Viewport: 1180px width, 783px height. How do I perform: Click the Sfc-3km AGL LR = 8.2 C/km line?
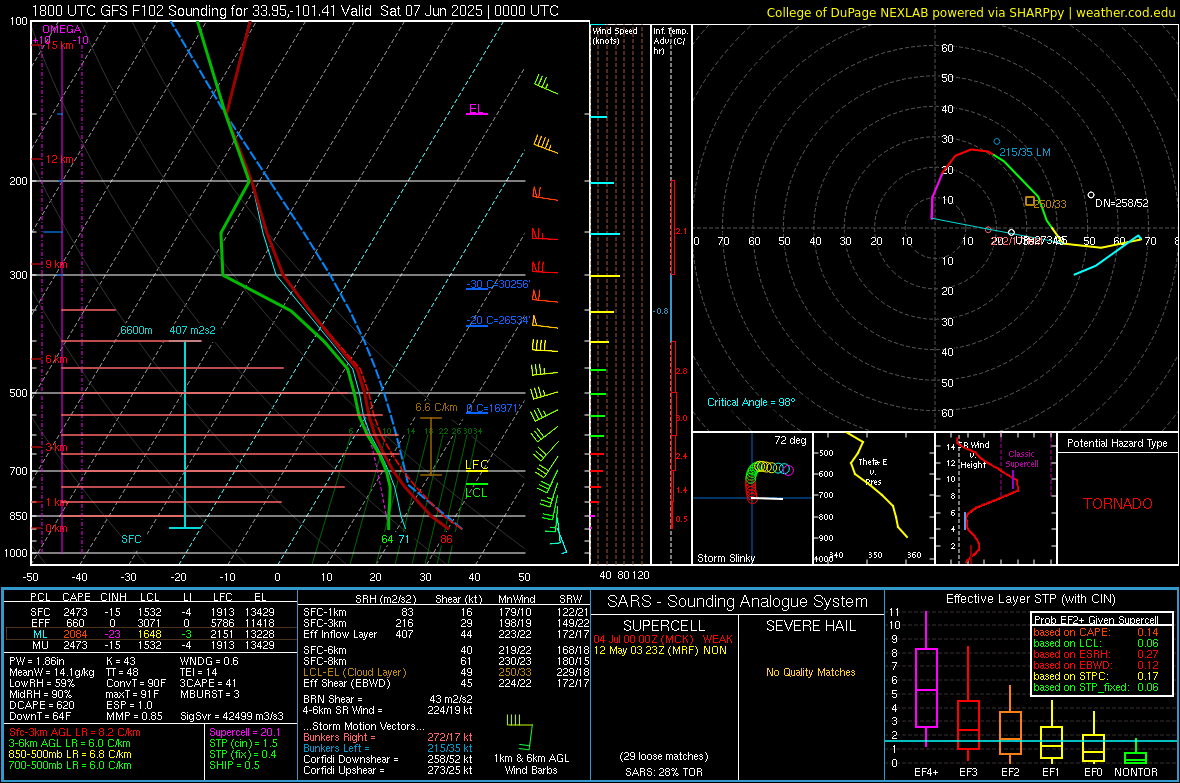tap(75, 732)
